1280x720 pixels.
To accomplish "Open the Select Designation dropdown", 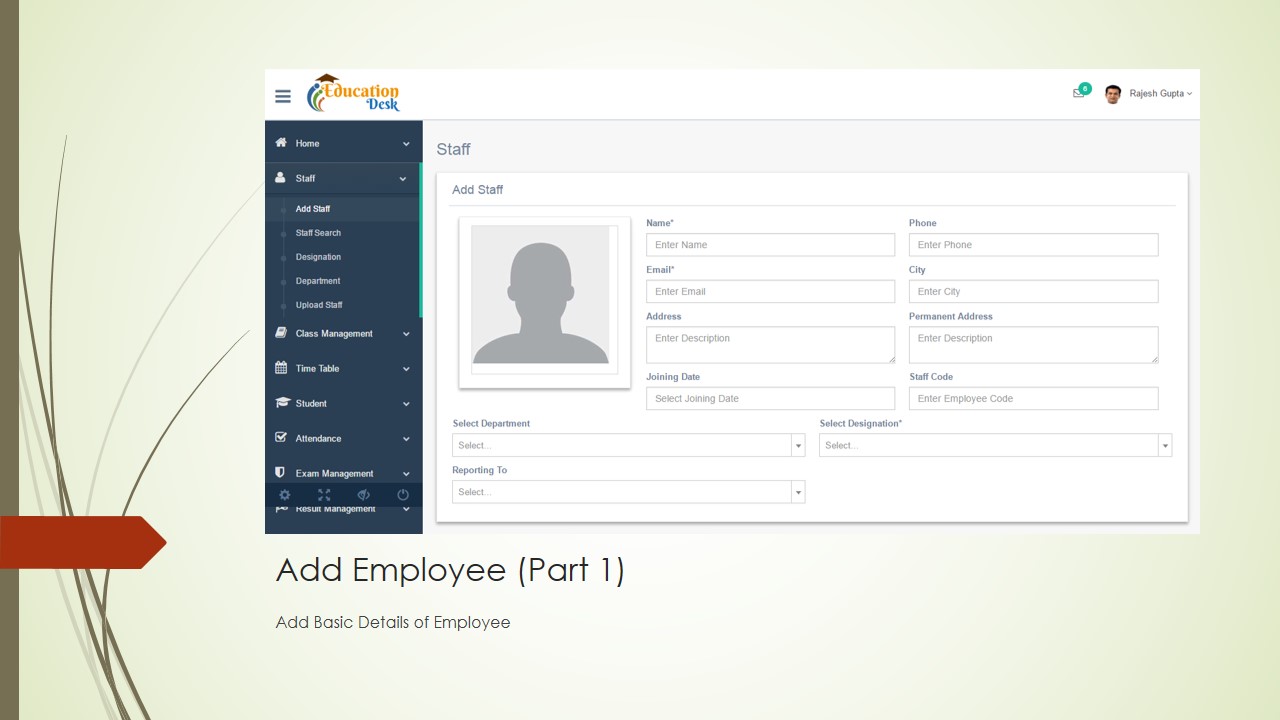I will (995, 446).
